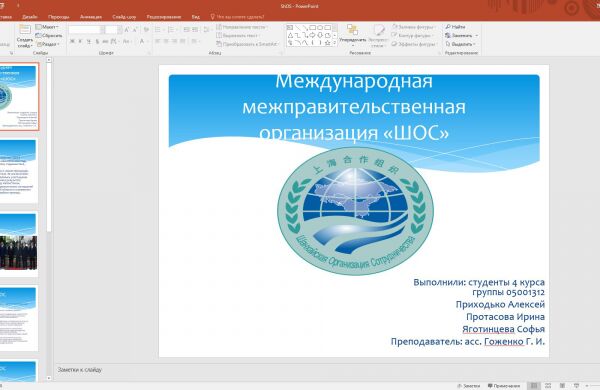Open Эффекты фигуры dropdown

414,44
